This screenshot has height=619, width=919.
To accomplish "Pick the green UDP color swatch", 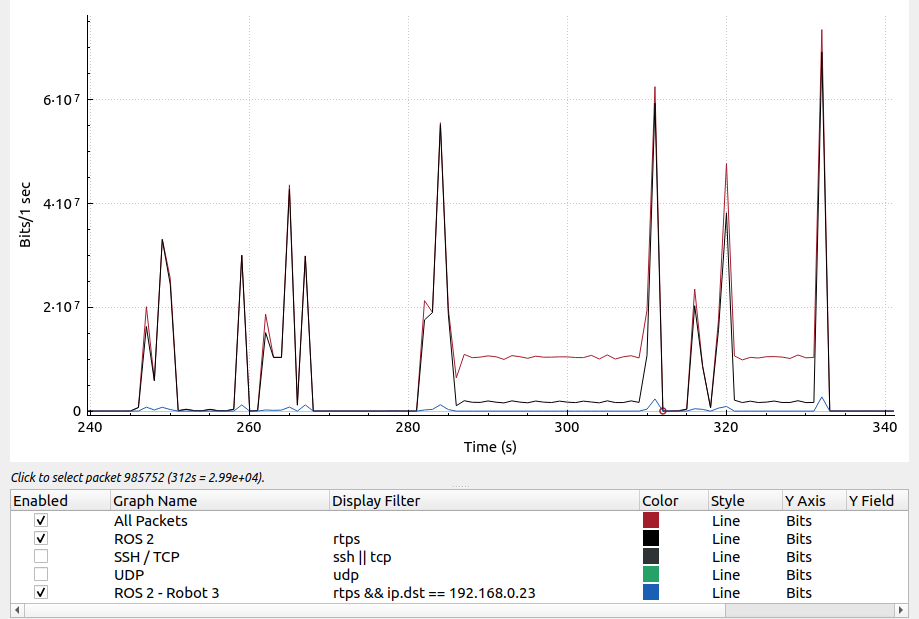I will [651, 575].
